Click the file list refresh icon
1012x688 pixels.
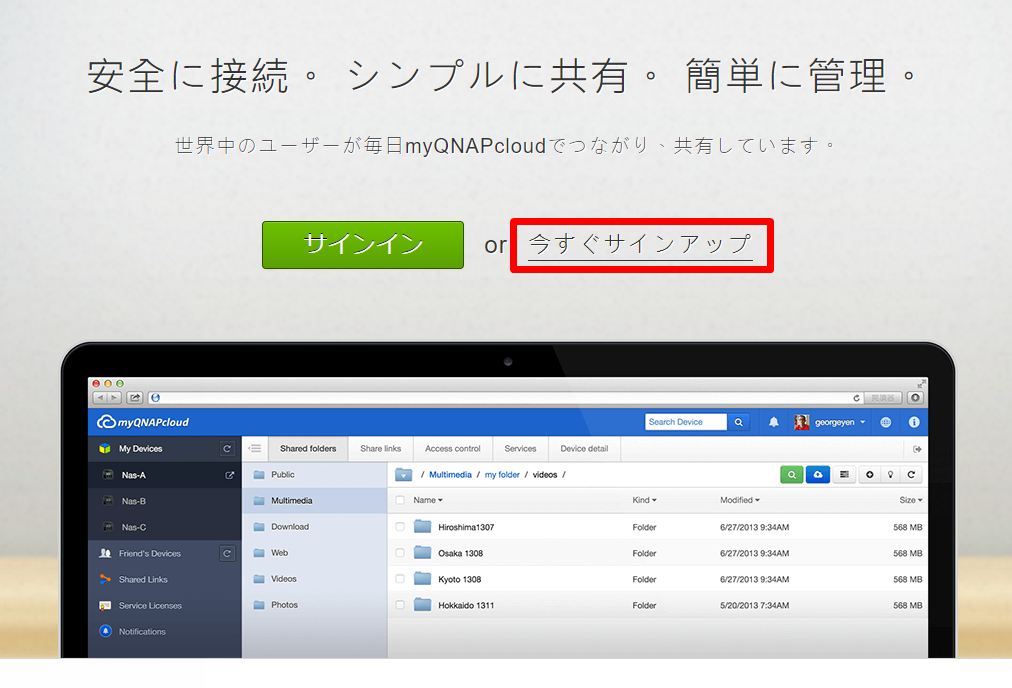click(911, 474)
